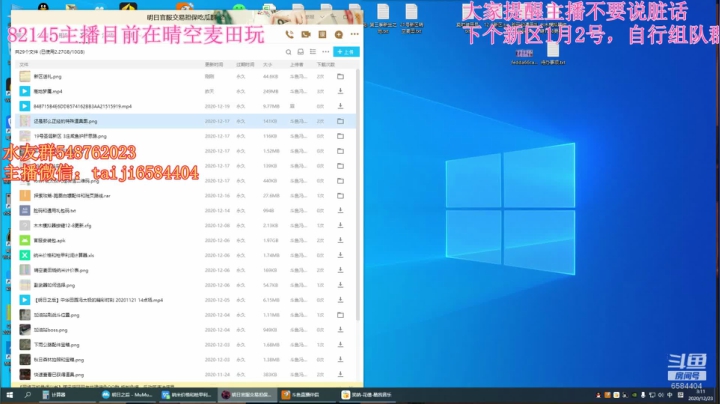Open folder icon for the 19号 png row

[340, 136]
